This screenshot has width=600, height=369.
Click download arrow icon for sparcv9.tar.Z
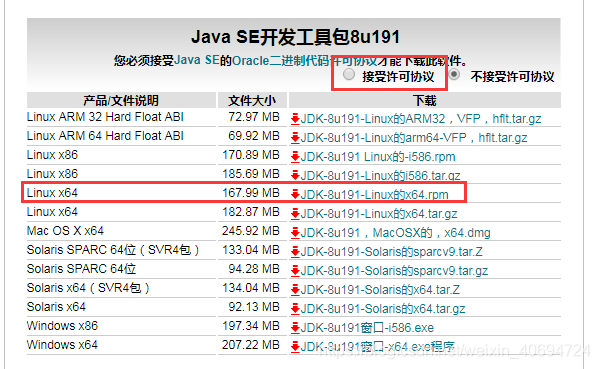295,252
